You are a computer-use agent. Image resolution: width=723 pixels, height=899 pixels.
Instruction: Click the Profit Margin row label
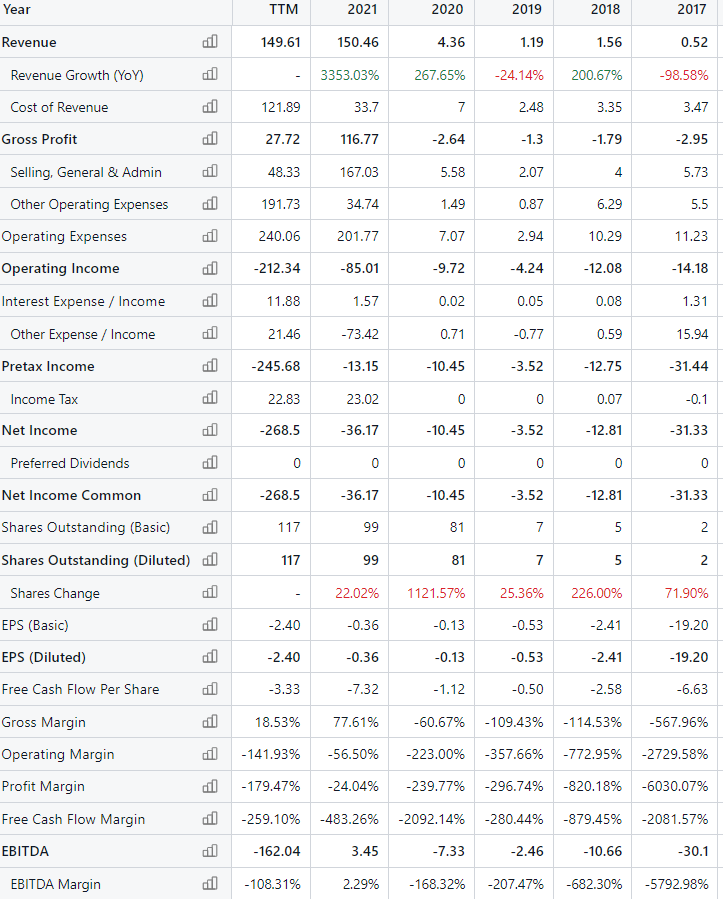43,786
